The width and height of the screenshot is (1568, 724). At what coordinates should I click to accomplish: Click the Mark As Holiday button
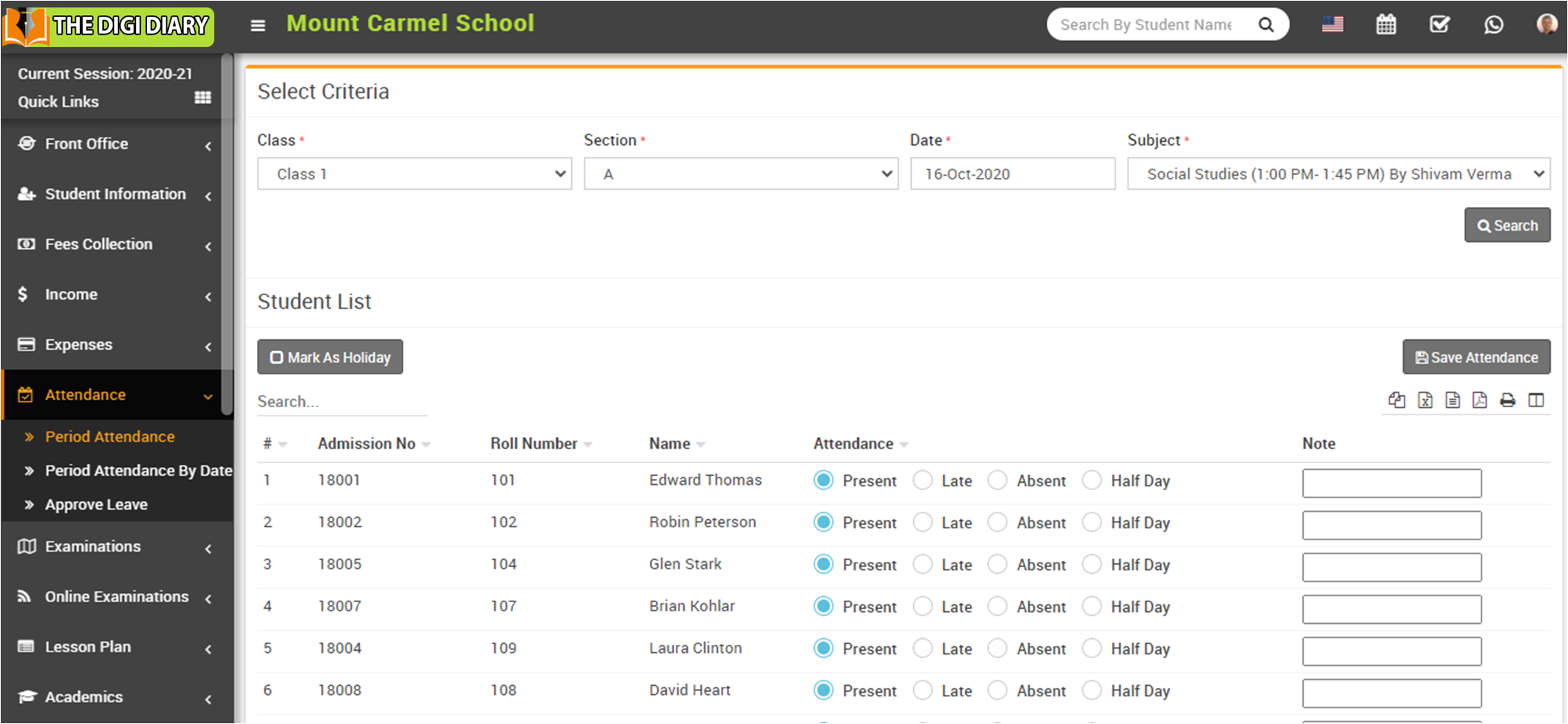pyautogui.click(x=330, y=357)
